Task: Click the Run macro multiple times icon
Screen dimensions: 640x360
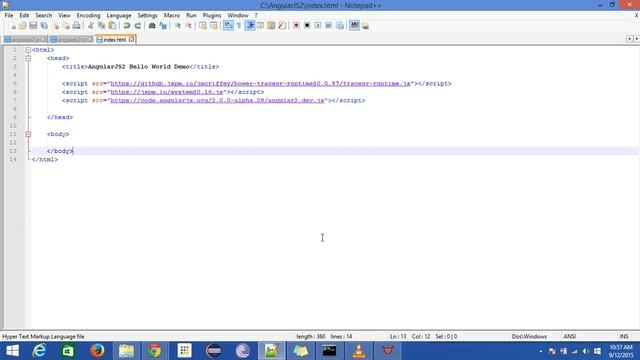Action: (329, 26)
